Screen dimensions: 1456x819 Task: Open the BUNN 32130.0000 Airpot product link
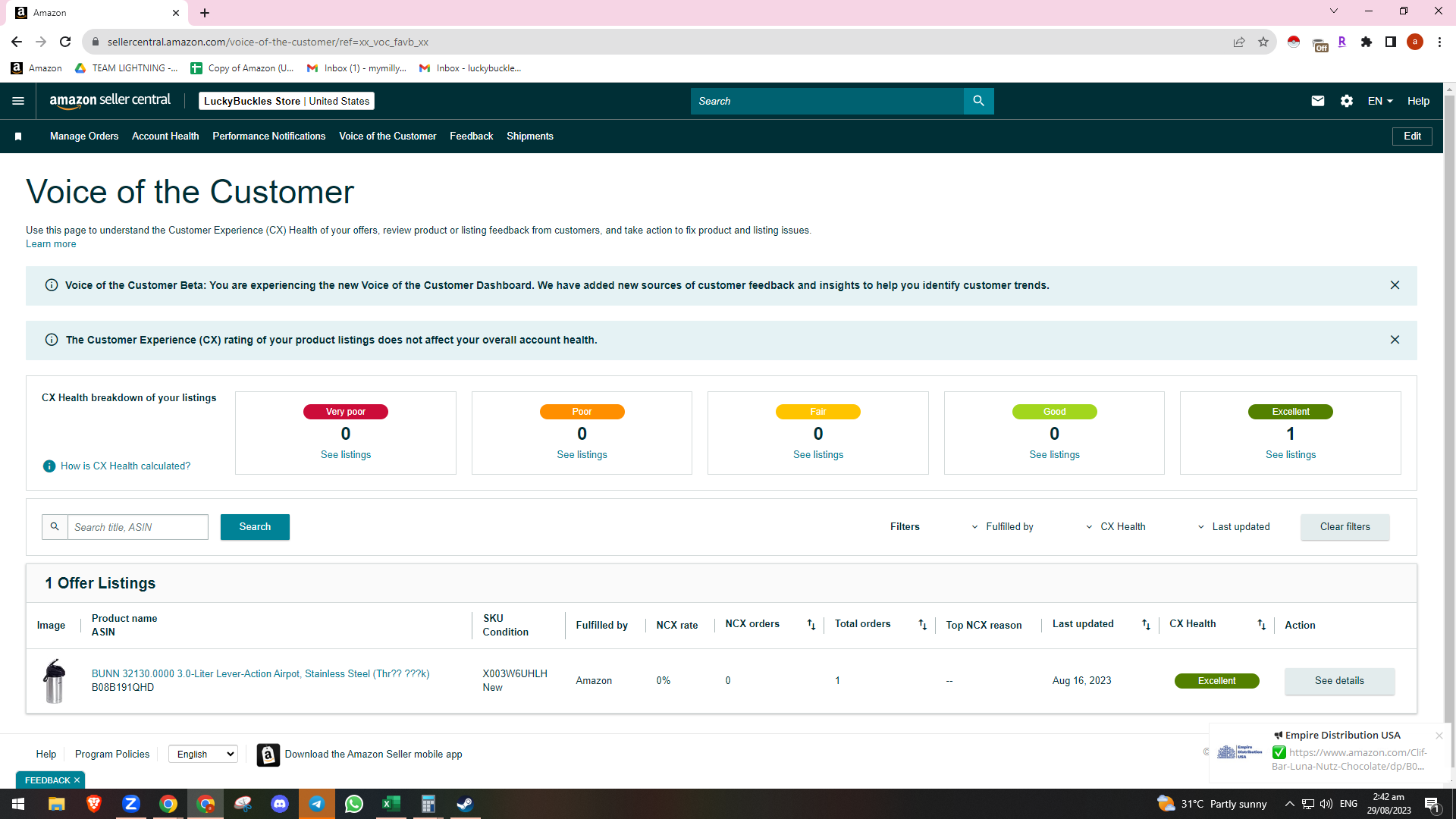pos(260,674)
